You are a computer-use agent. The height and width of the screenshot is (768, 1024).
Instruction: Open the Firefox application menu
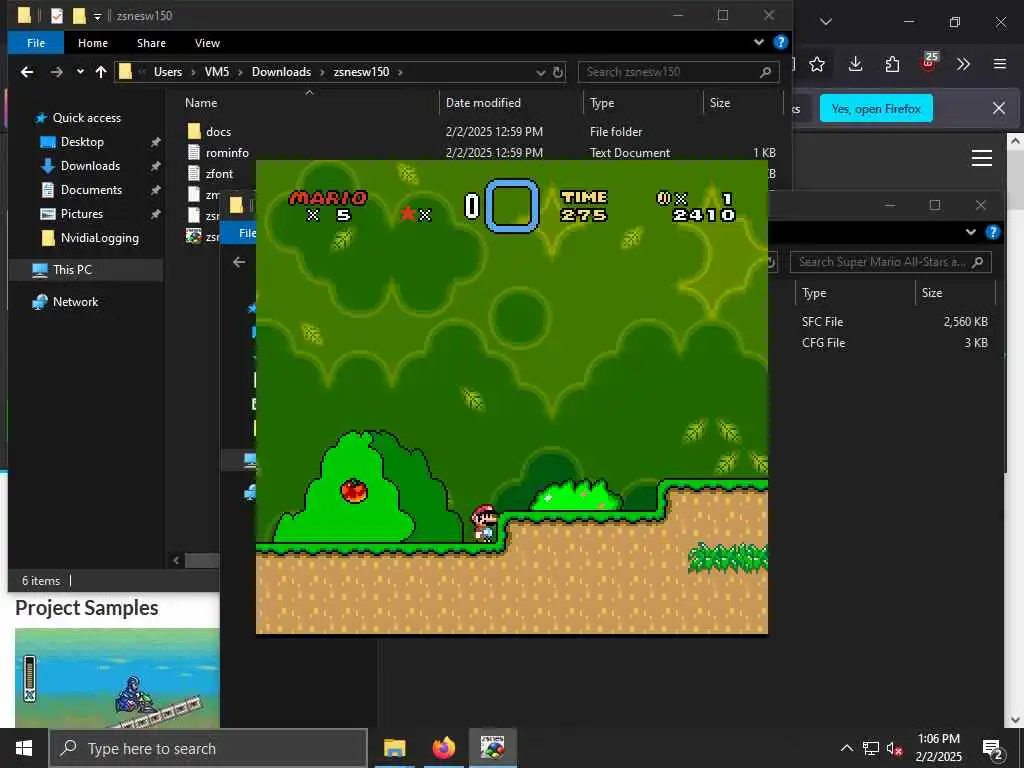[x=1000, y=64]
